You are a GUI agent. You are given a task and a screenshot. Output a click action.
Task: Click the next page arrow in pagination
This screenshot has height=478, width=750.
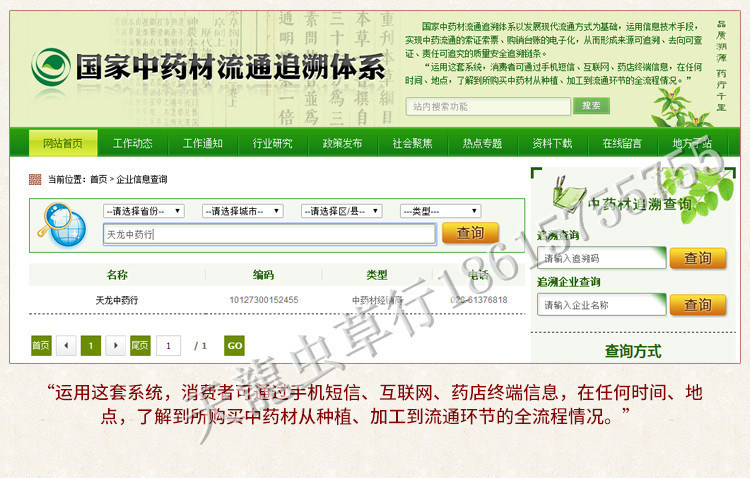point(115,345)
